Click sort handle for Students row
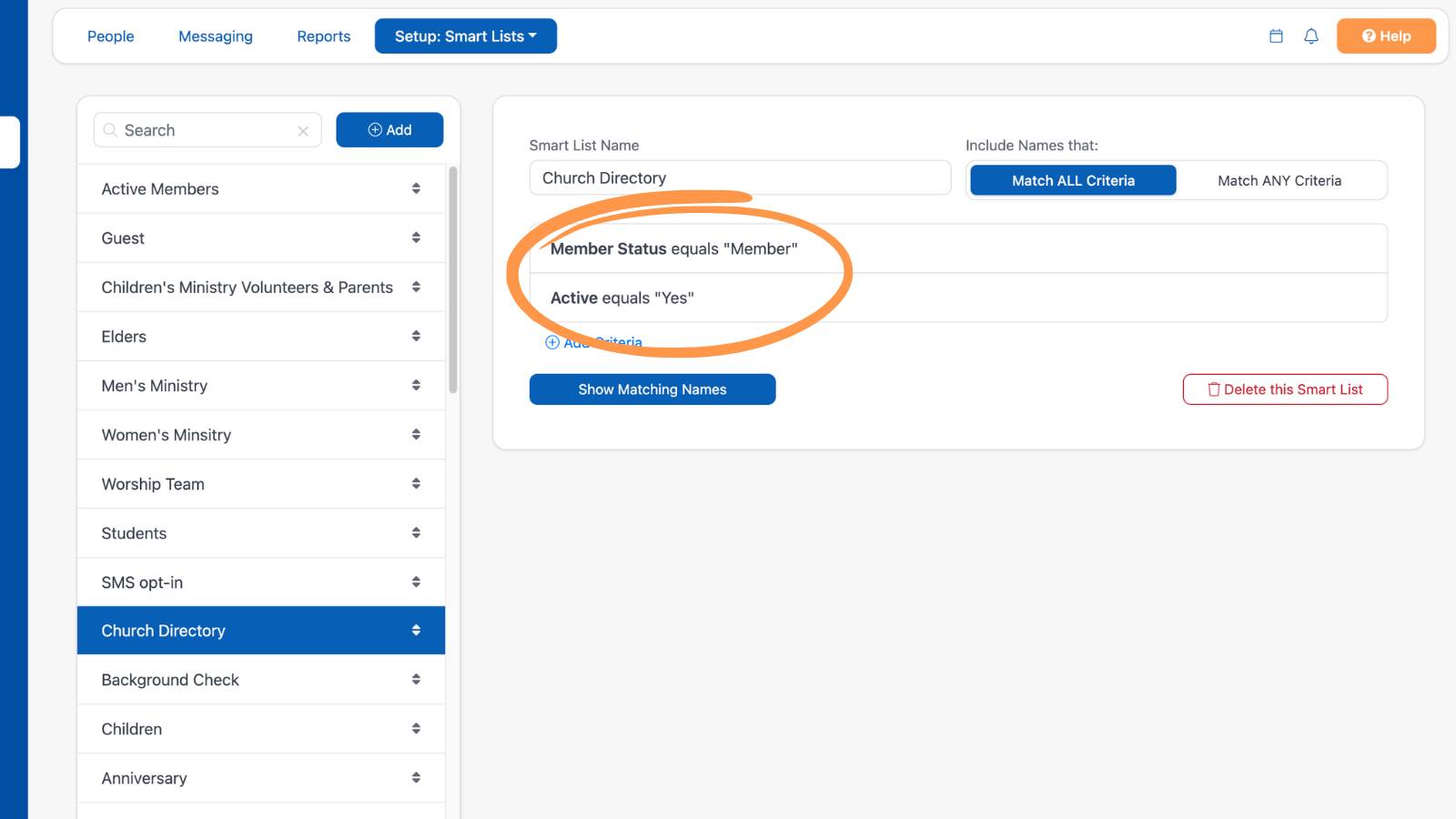 tap(416, 532)
